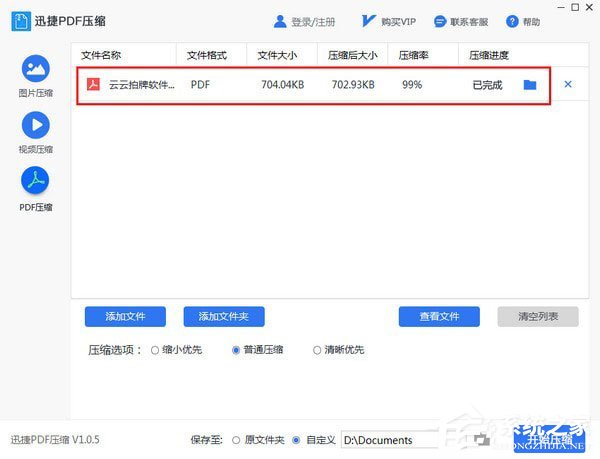The height and width of the screenshot is (459, 600).
Task: Click the 文件名称 column header
Action: click(x=101, y=55)
